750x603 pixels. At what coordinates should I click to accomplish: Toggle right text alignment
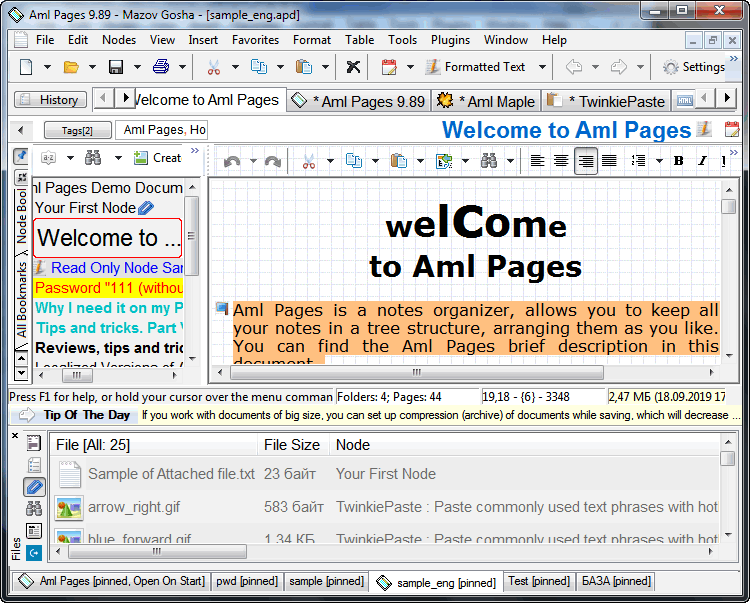click(585, 161)
